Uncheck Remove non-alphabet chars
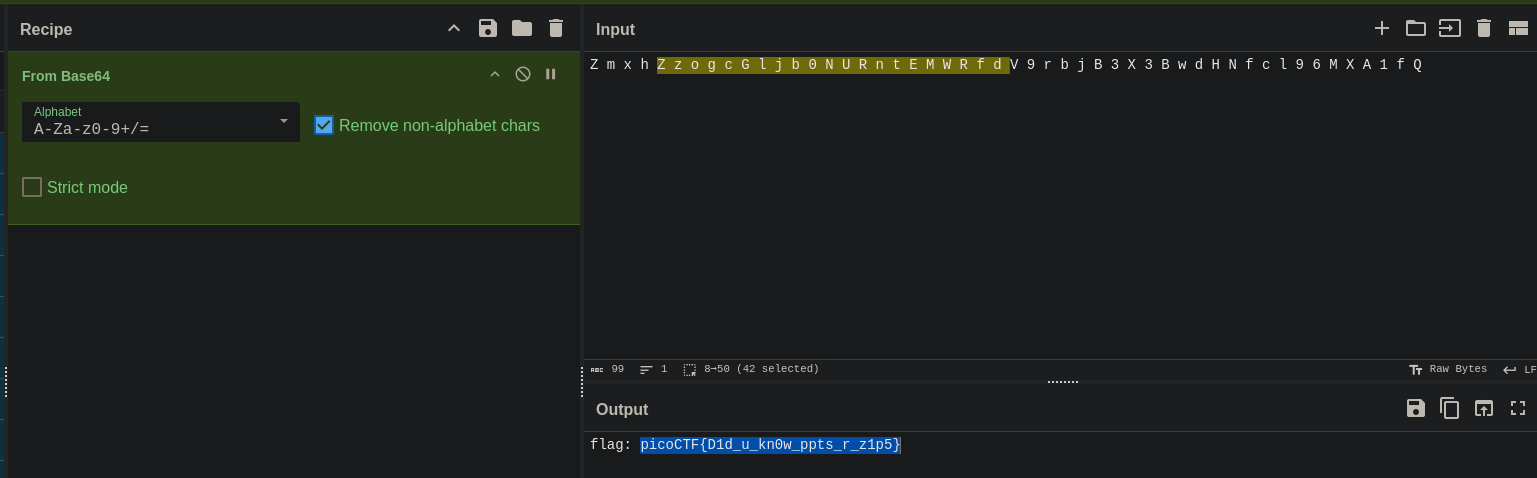This screenshot has height=478, width=1537. click(324, 125)
